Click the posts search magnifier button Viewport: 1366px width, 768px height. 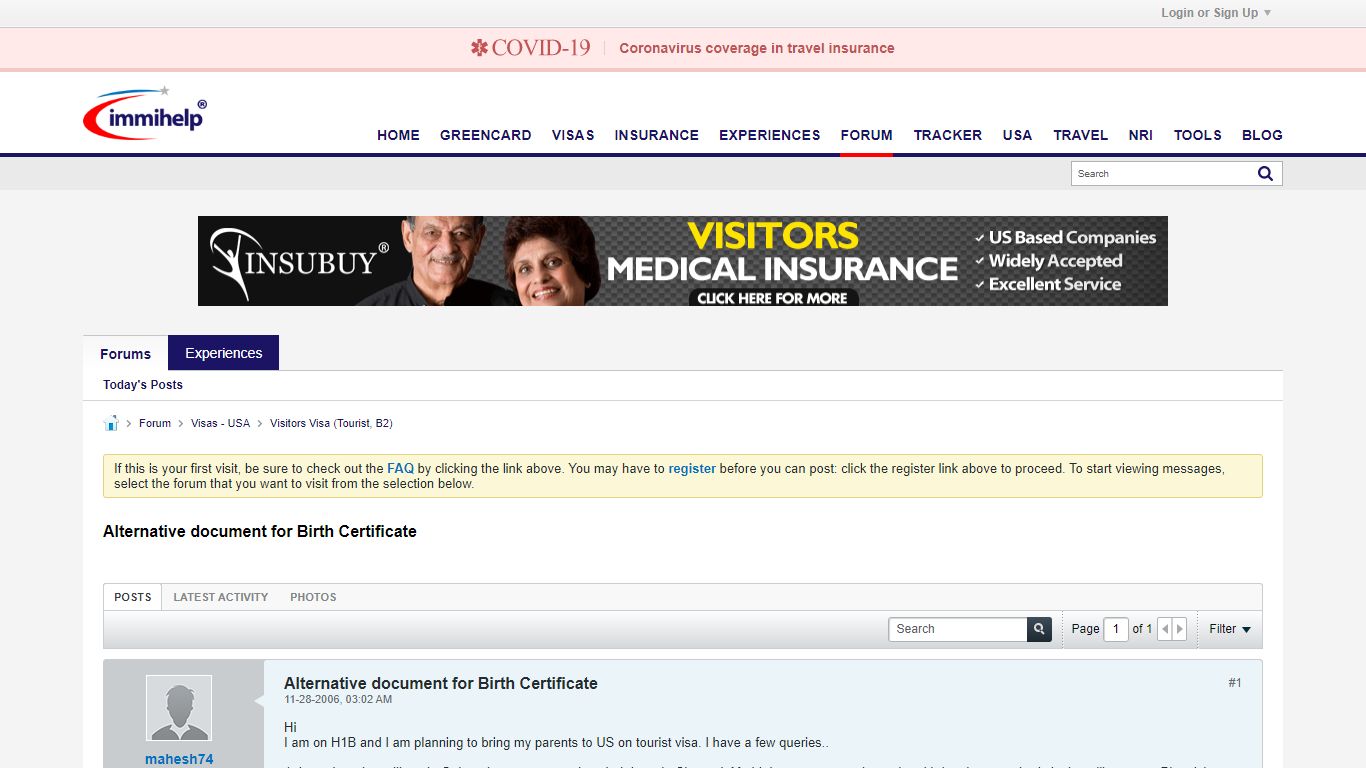1039,629
